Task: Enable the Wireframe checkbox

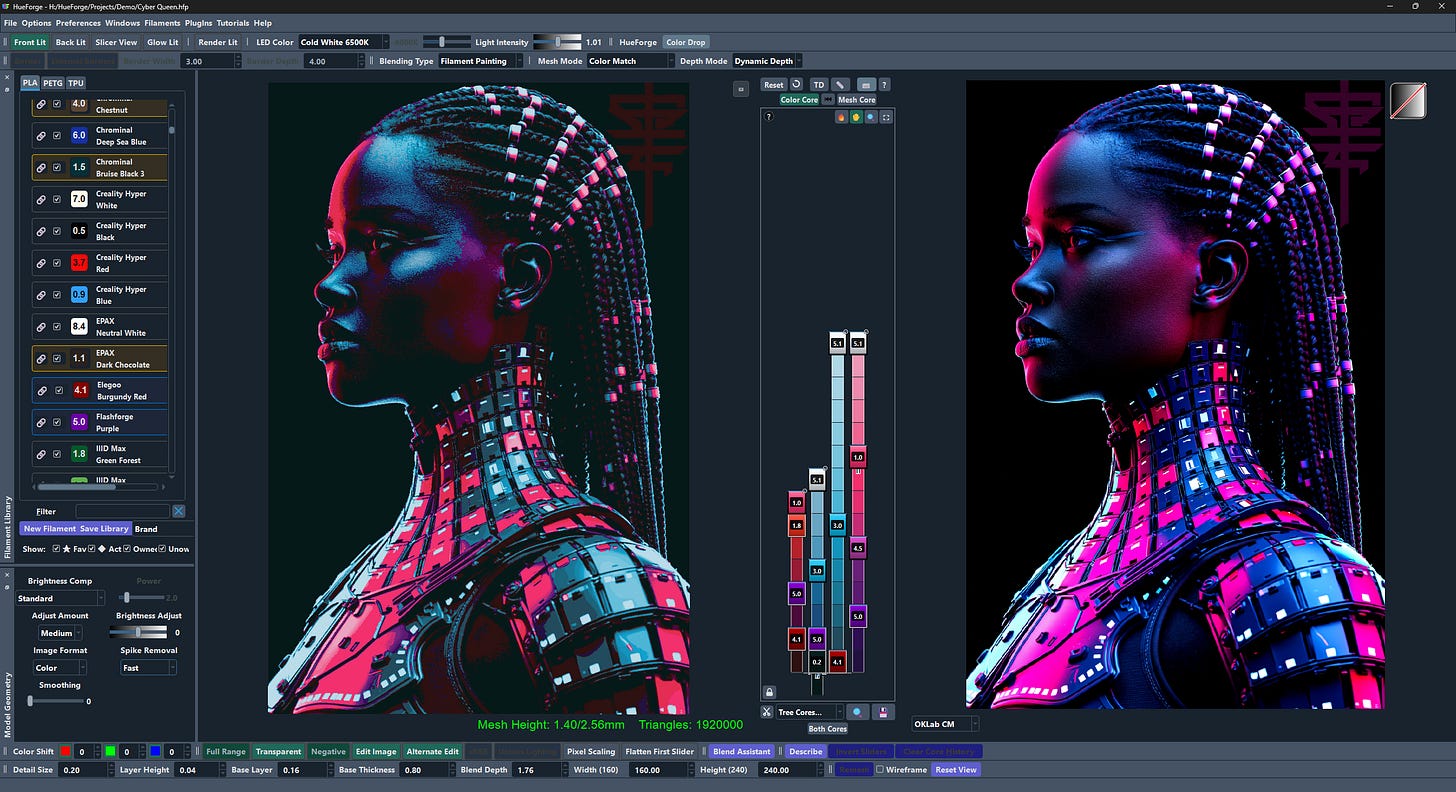Action: pyautogui.click(x=880, y=770)
